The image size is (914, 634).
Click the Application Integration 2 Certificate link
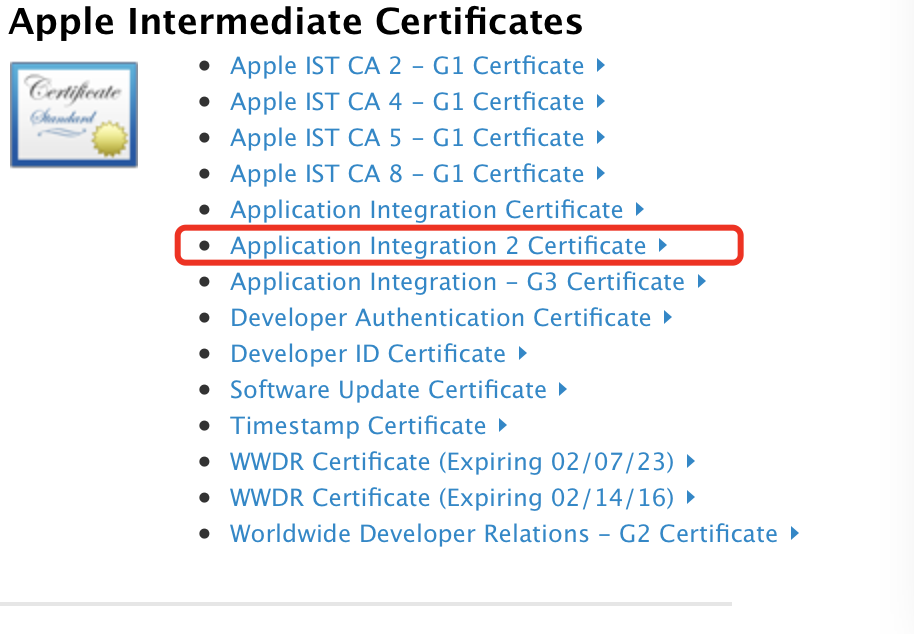pos(438,246)
